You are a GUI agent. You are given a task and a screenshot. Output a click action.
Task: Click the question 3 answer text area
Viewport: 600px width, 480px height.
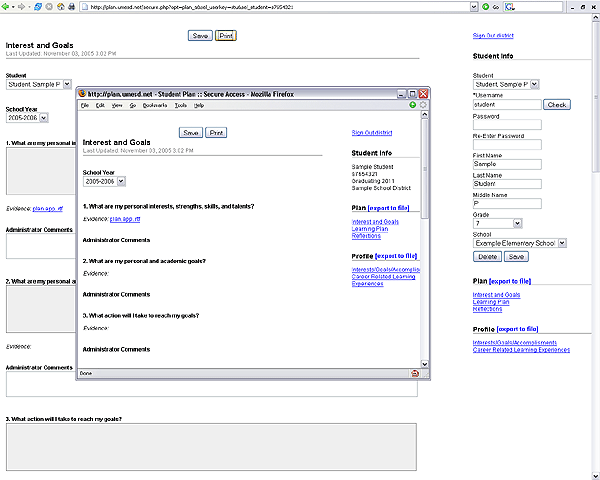211,447
